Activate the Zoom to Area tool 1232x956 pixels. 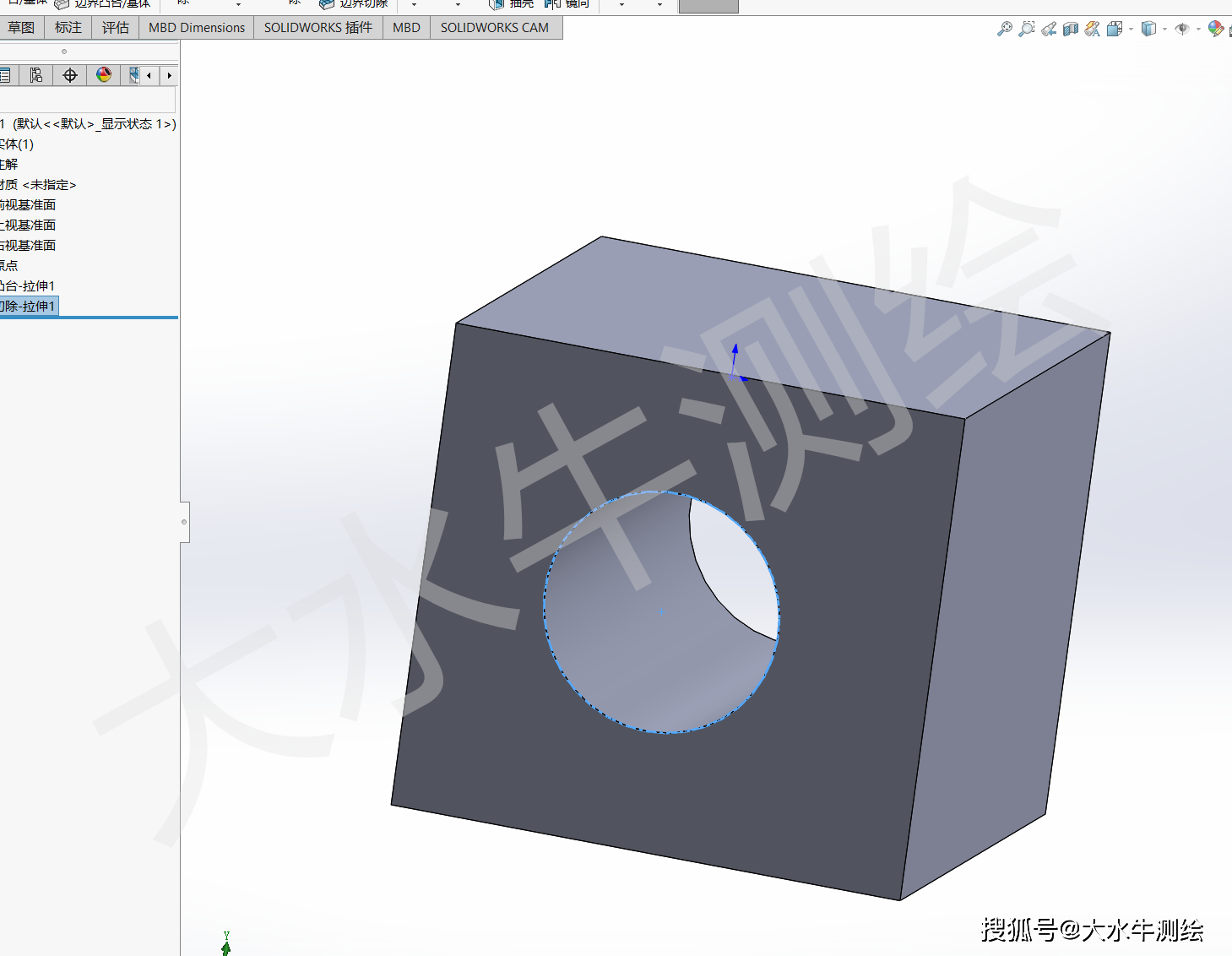coord(1027,29)
